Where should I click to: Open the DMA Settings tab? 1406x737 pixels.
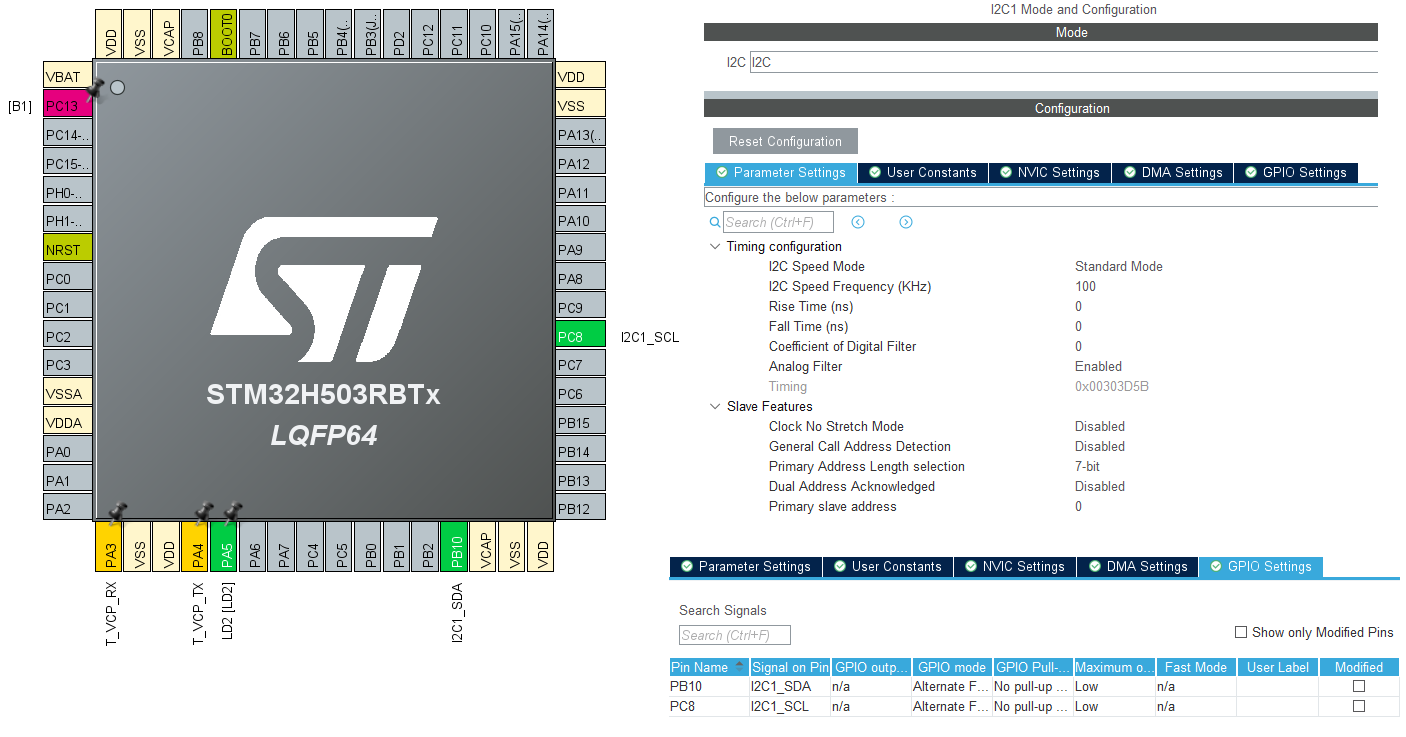pyautogui.click(x=1172, y=172)
